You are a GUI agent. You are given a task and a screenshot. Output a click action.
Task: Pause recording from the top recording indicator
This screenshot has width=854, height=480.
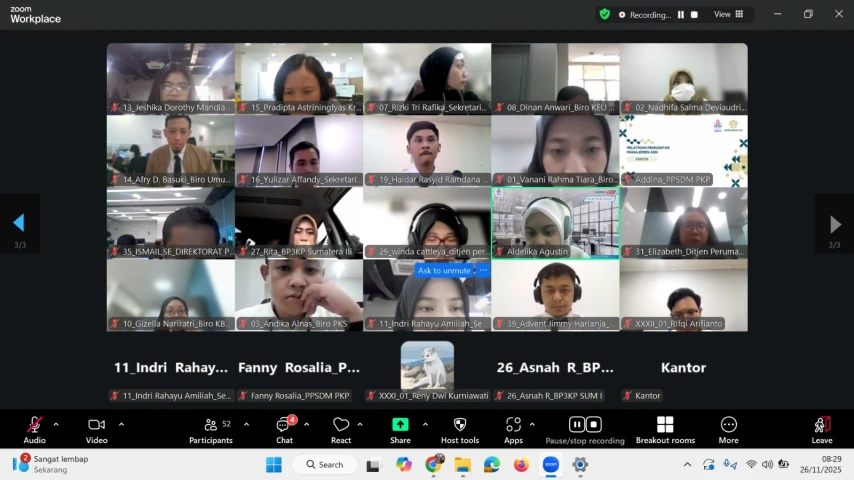coord(681,15)
